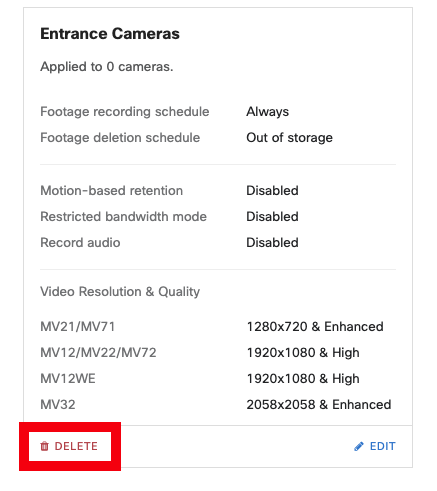Click the Motion-based retention label
The image size is (437, 491).
(x=112, y=191)
